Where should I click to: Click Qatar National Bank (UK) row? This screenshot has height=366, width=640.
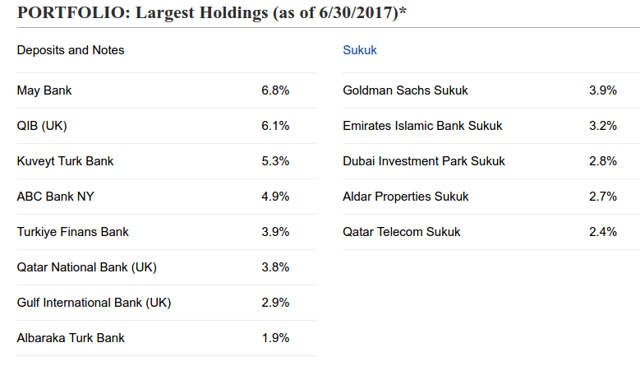click(x=167, y=268)
